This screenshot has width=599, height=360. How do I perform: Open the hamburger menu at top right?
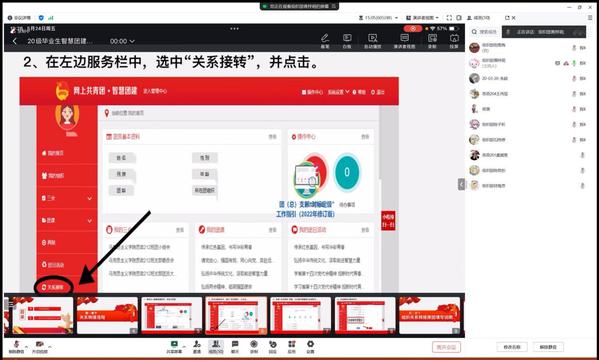[591, 18]
